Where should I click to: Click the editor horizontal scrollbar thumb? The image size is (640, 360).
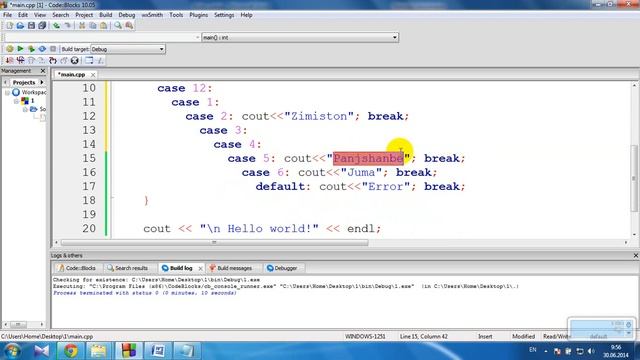tap(214, 242)
